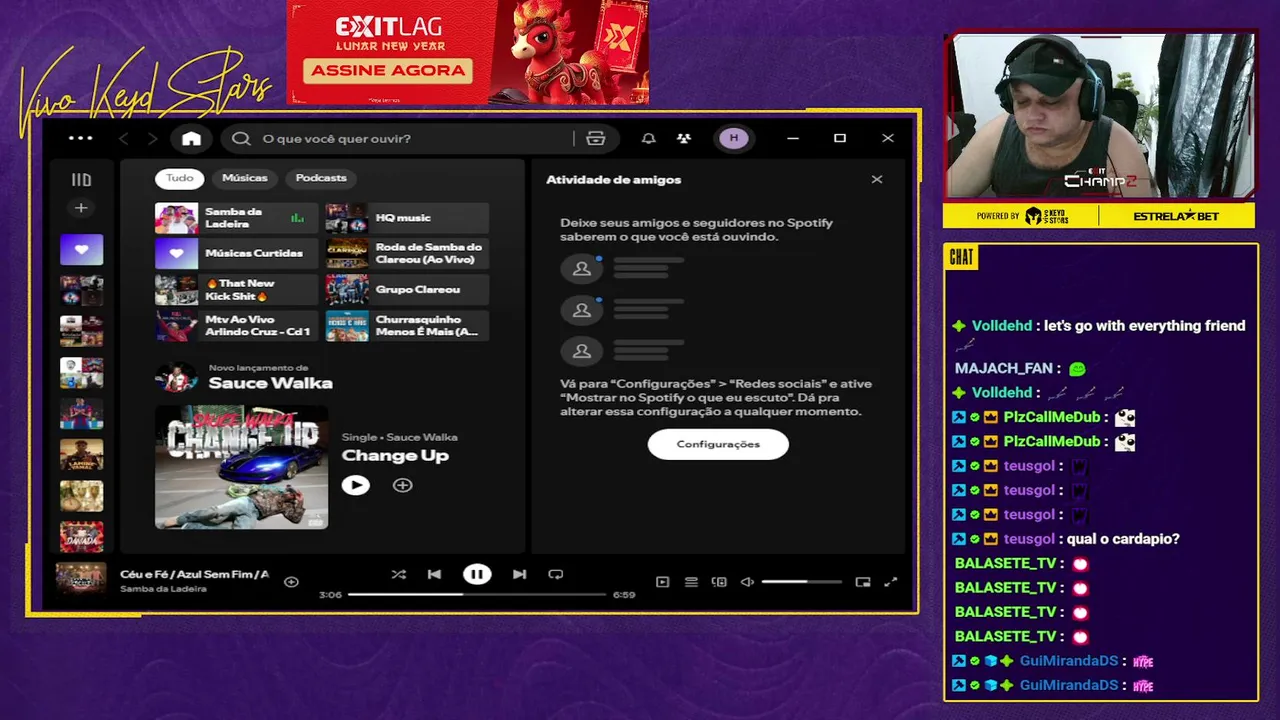Open 'Churrasquinho Menos É Mais' card
The image size is (1280, 720).
pyautogui.click(x=407, y=326)
